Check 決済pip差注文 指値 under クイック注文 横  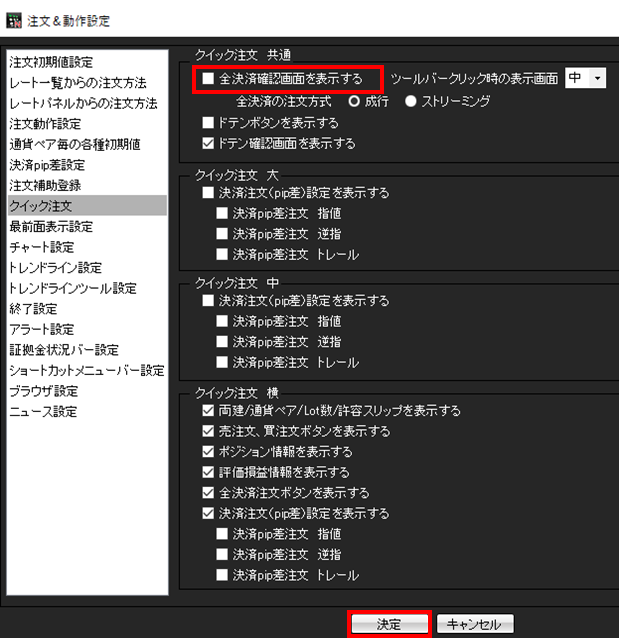click(x=222, y=534)
